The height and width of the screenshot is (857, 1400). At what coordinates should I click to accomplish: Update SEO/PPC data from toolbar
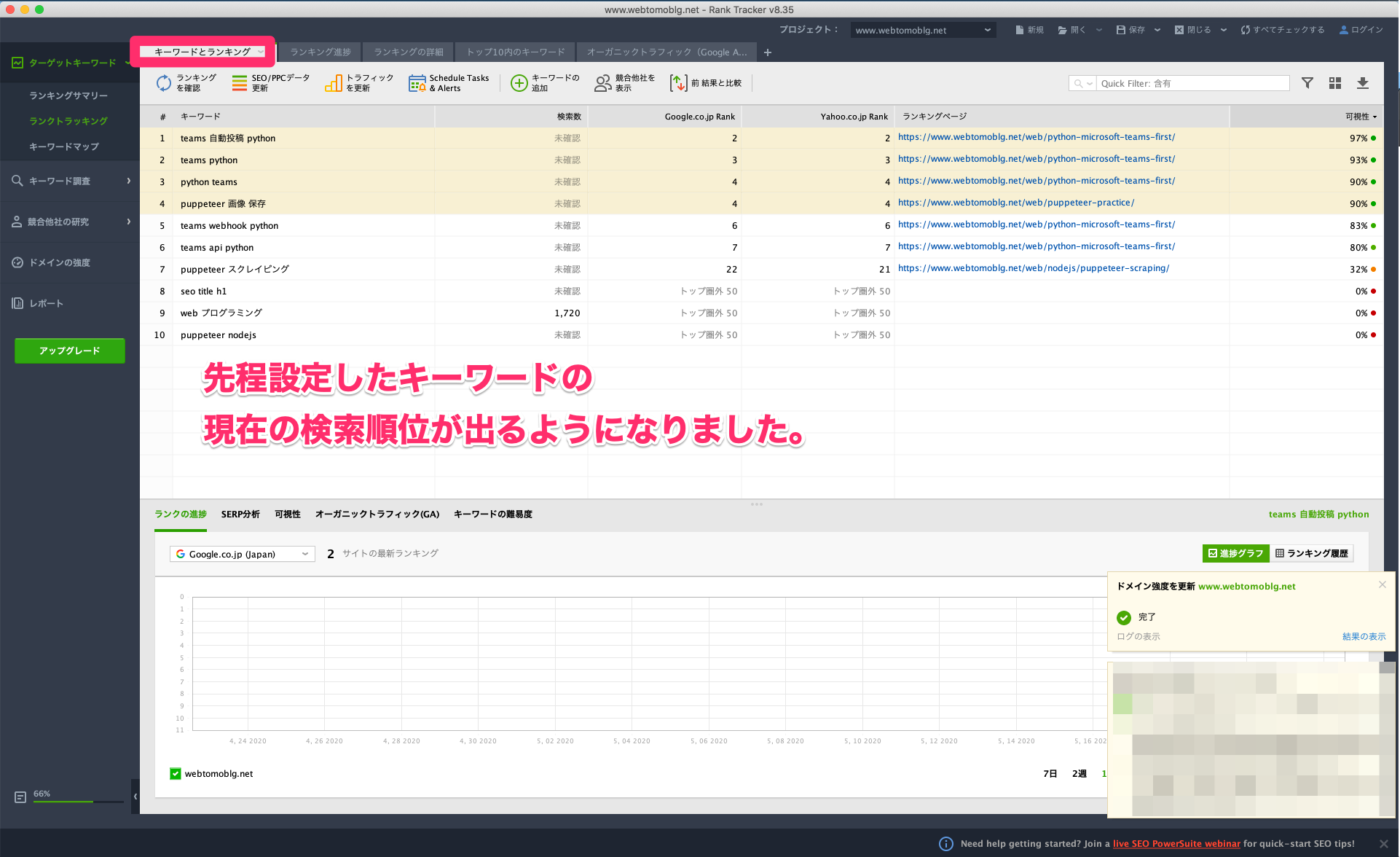coord(271,83)
